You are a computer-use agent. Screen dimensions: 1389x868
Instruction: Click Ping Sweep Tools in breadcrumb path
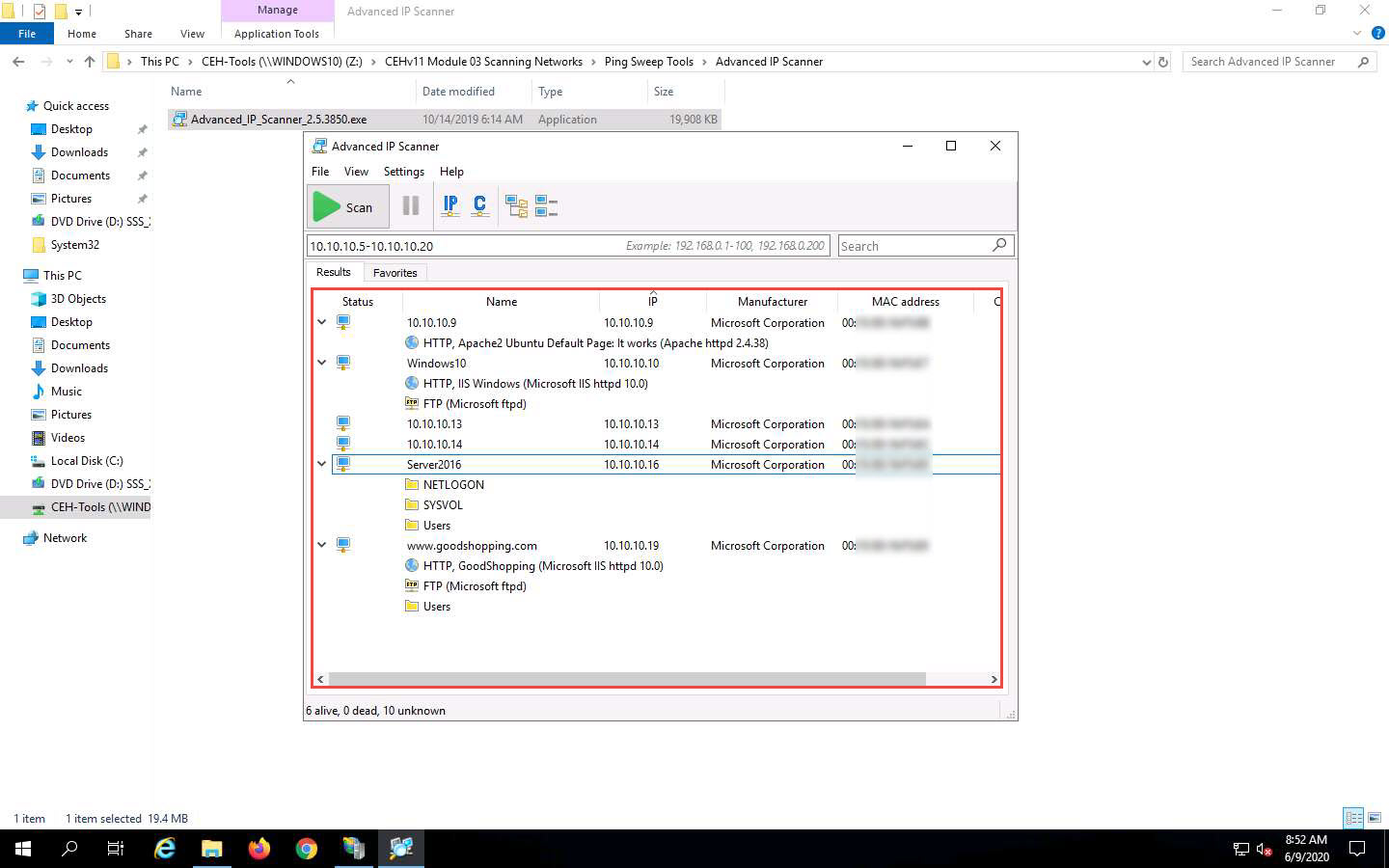click(x=648, y=62)
